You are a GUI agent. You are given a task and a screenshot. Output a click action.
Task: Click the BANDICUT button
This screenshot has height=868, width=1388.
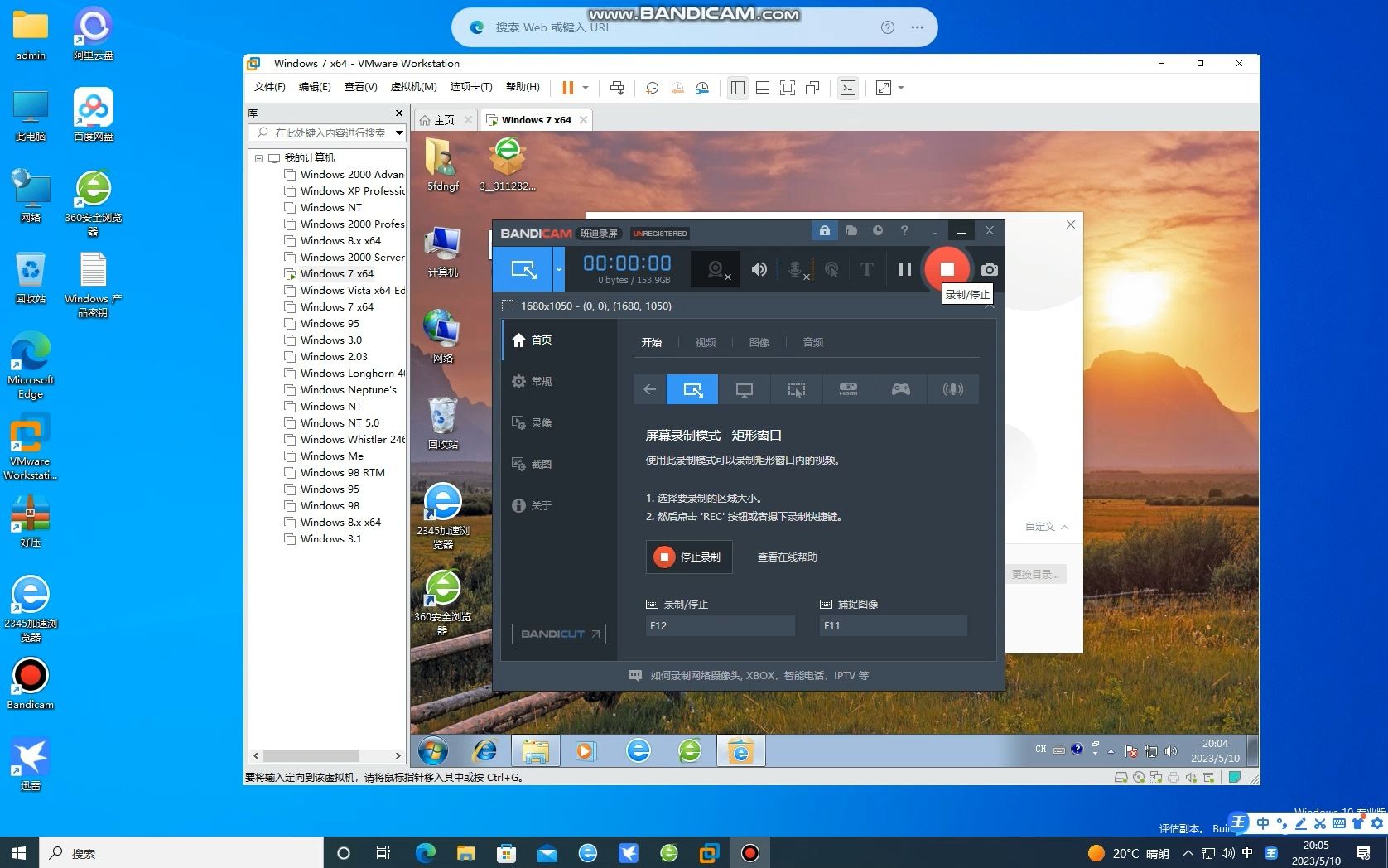558,634
